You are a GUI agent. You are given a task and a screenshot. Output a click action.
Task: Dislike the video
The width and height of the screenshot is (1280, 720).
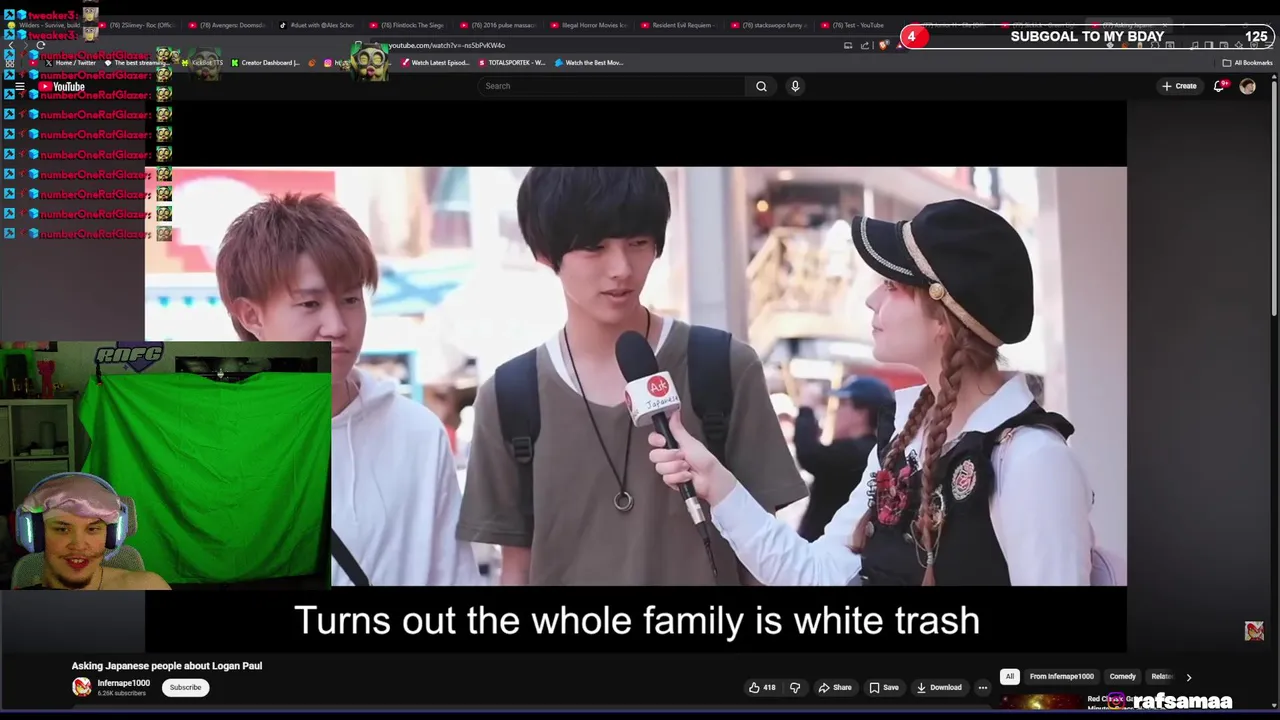795,687
